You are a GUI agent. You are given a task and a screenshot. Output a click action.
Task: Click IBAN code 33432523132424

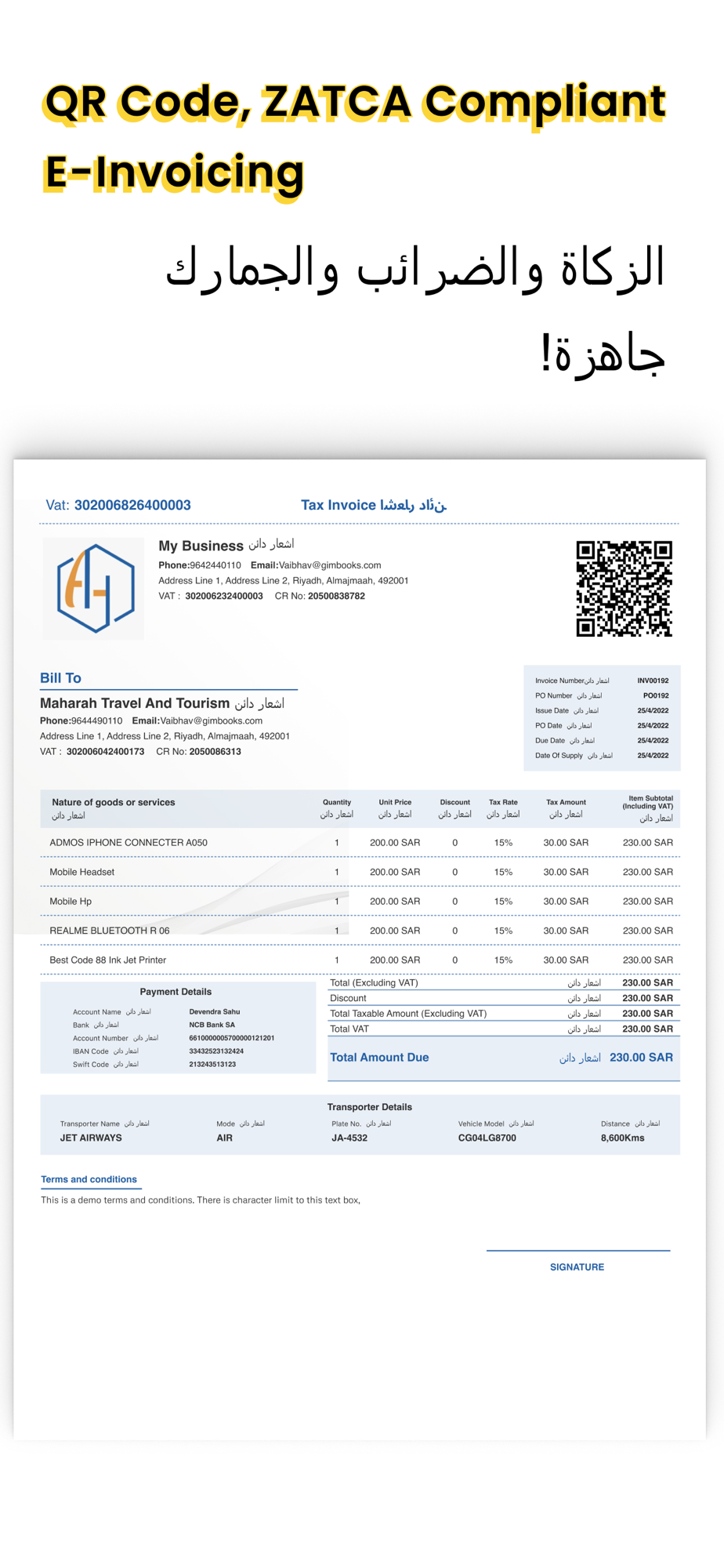coord(216,1051)
